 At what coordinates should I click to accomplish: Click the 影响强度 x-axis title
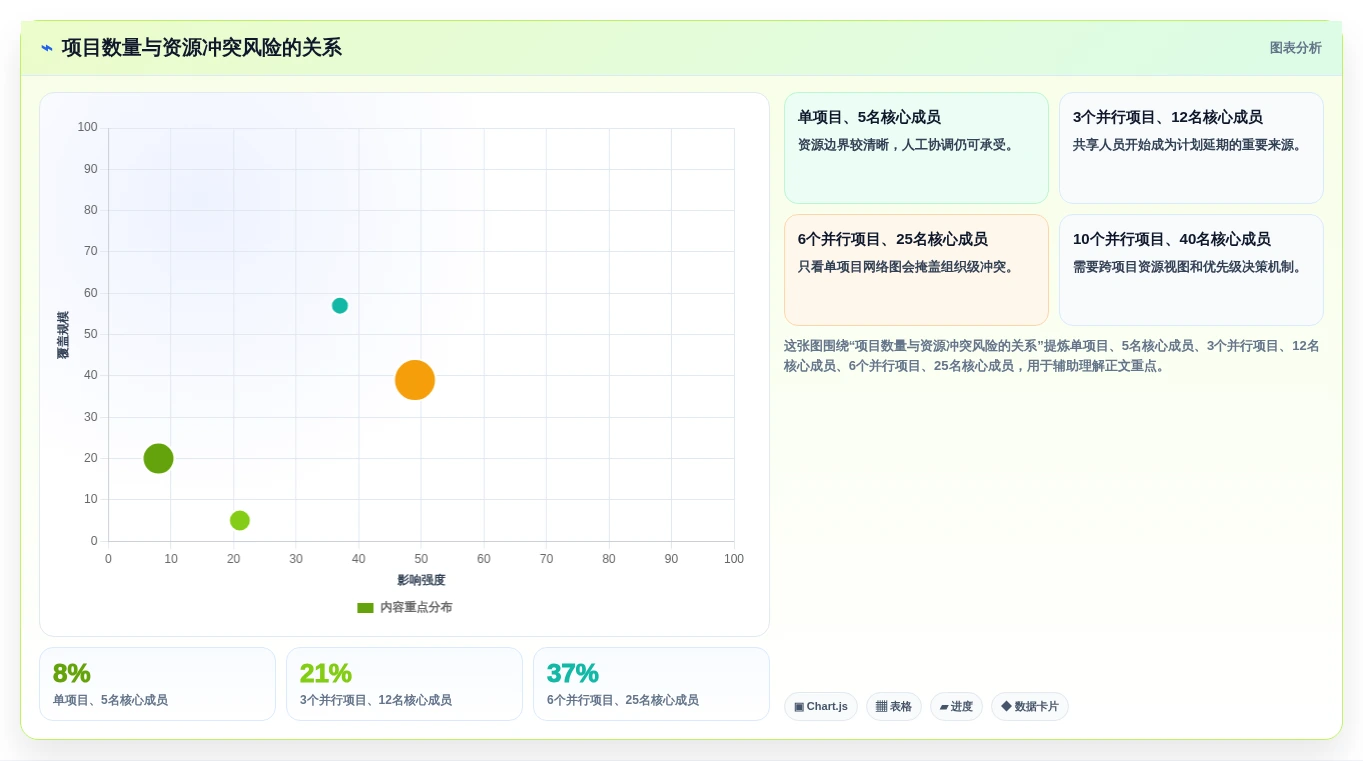[421, 580]
